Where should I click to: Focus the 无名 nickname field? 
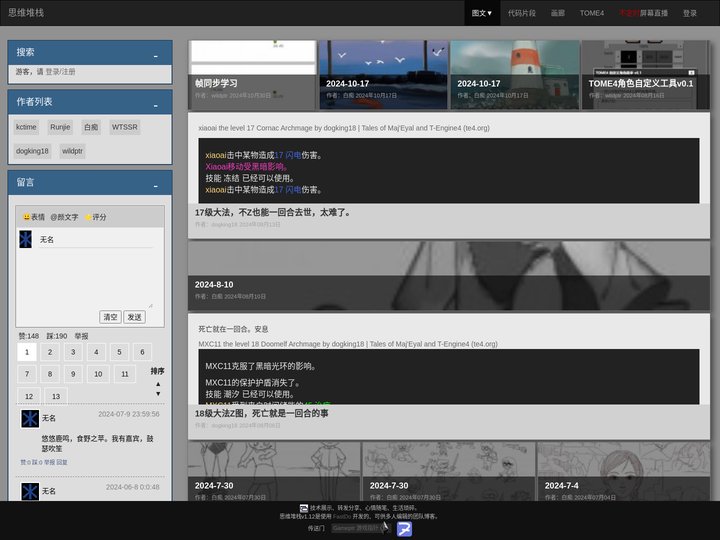coord(96,240)
